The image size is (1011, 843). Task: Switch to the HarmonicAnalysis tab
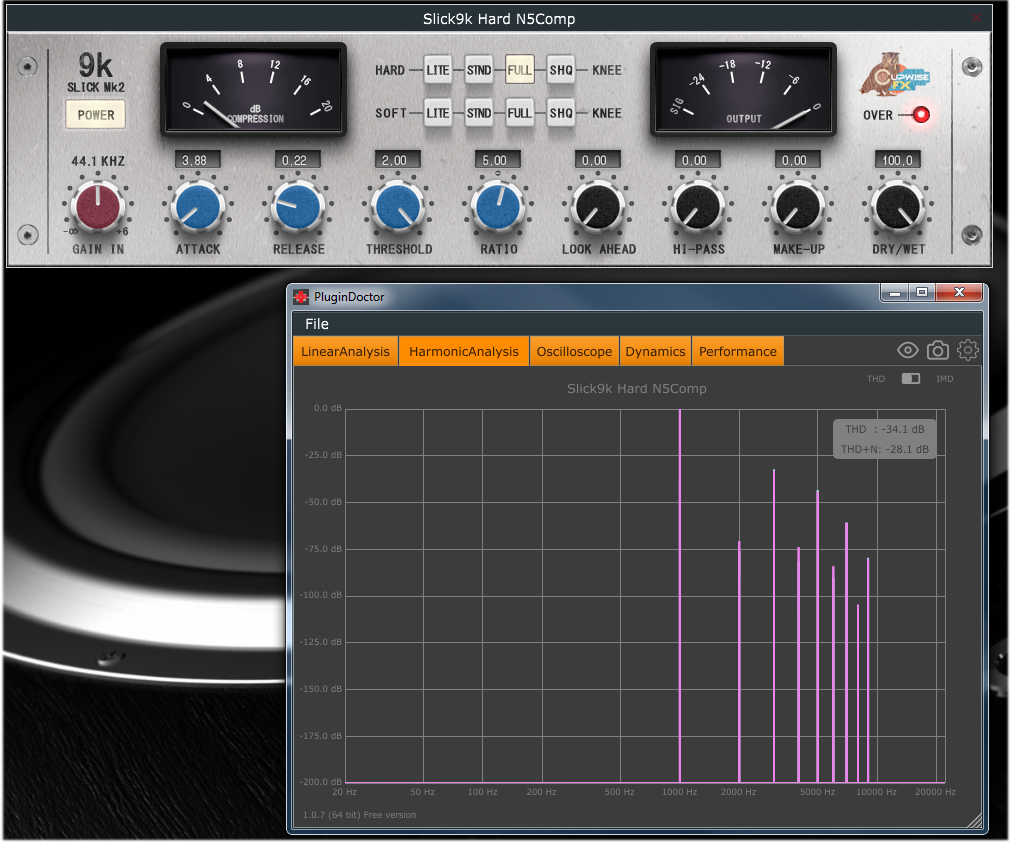click(464, 352)
